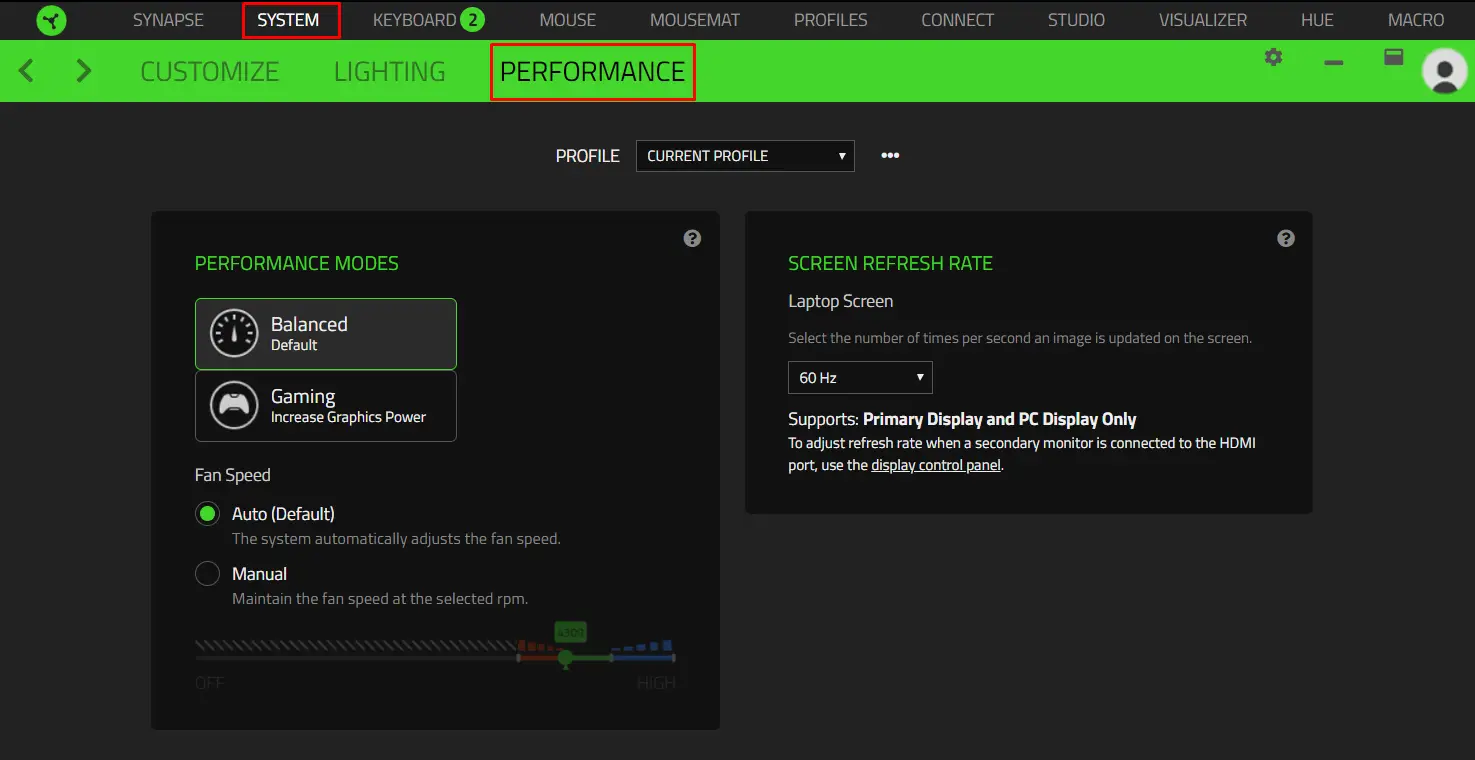Open Performance Modes help via question mark icon

pyautogui.click(x=692, y=238)
